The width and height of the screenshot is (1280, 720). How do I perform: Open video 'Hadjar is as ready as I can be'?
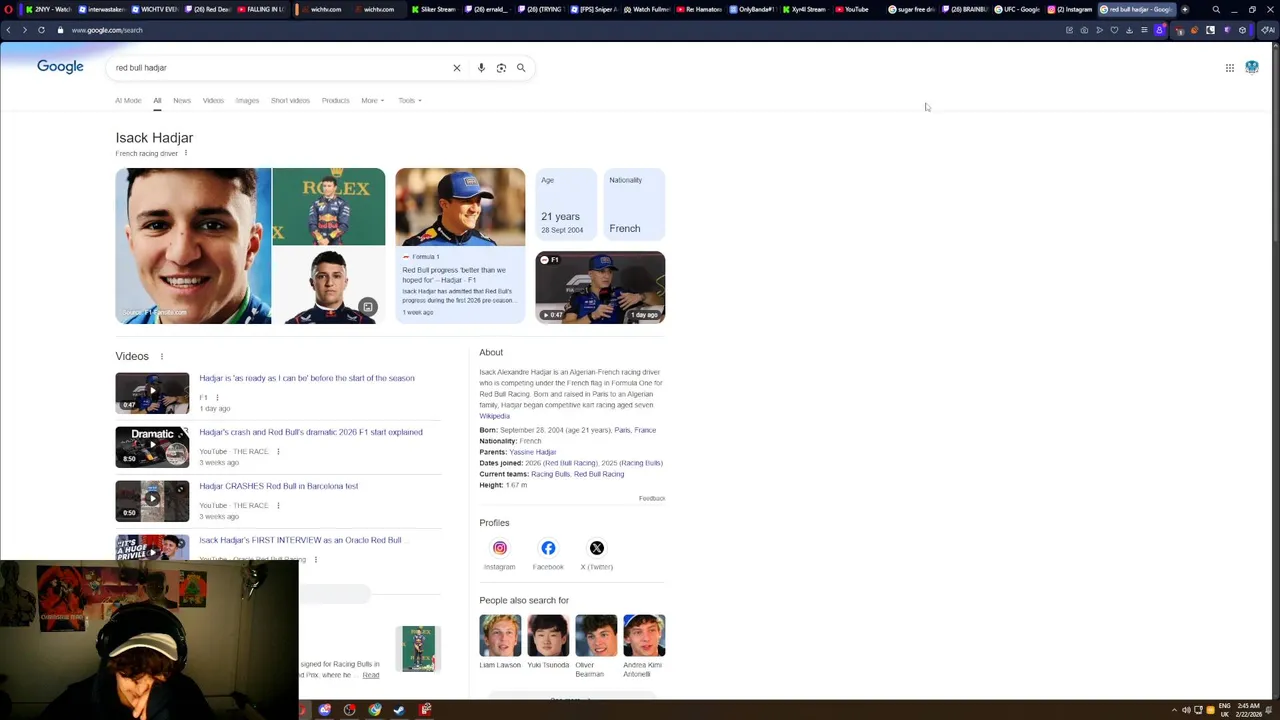point(306,378)
